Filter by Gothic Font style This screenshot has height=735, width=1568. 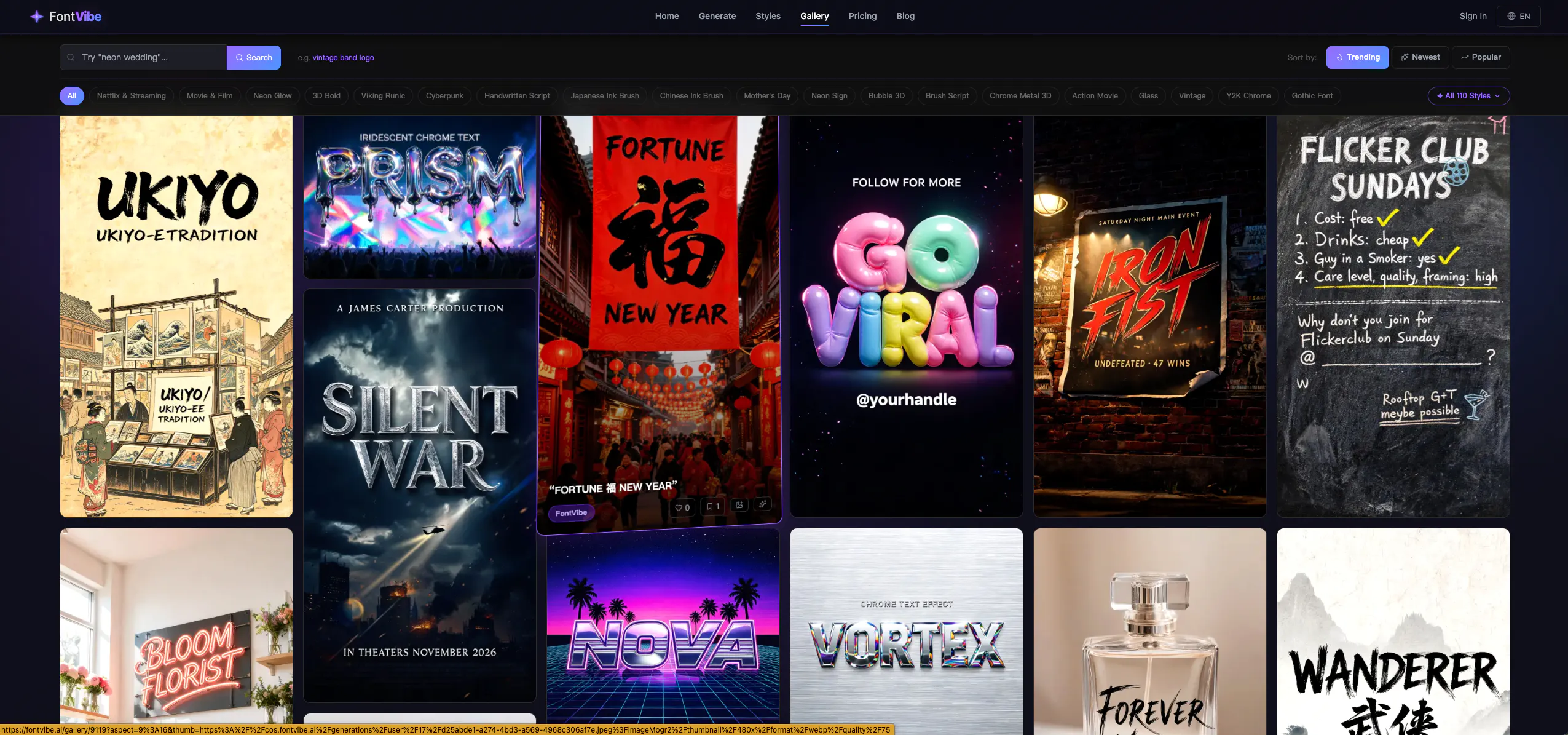[x=1312, y=96]
